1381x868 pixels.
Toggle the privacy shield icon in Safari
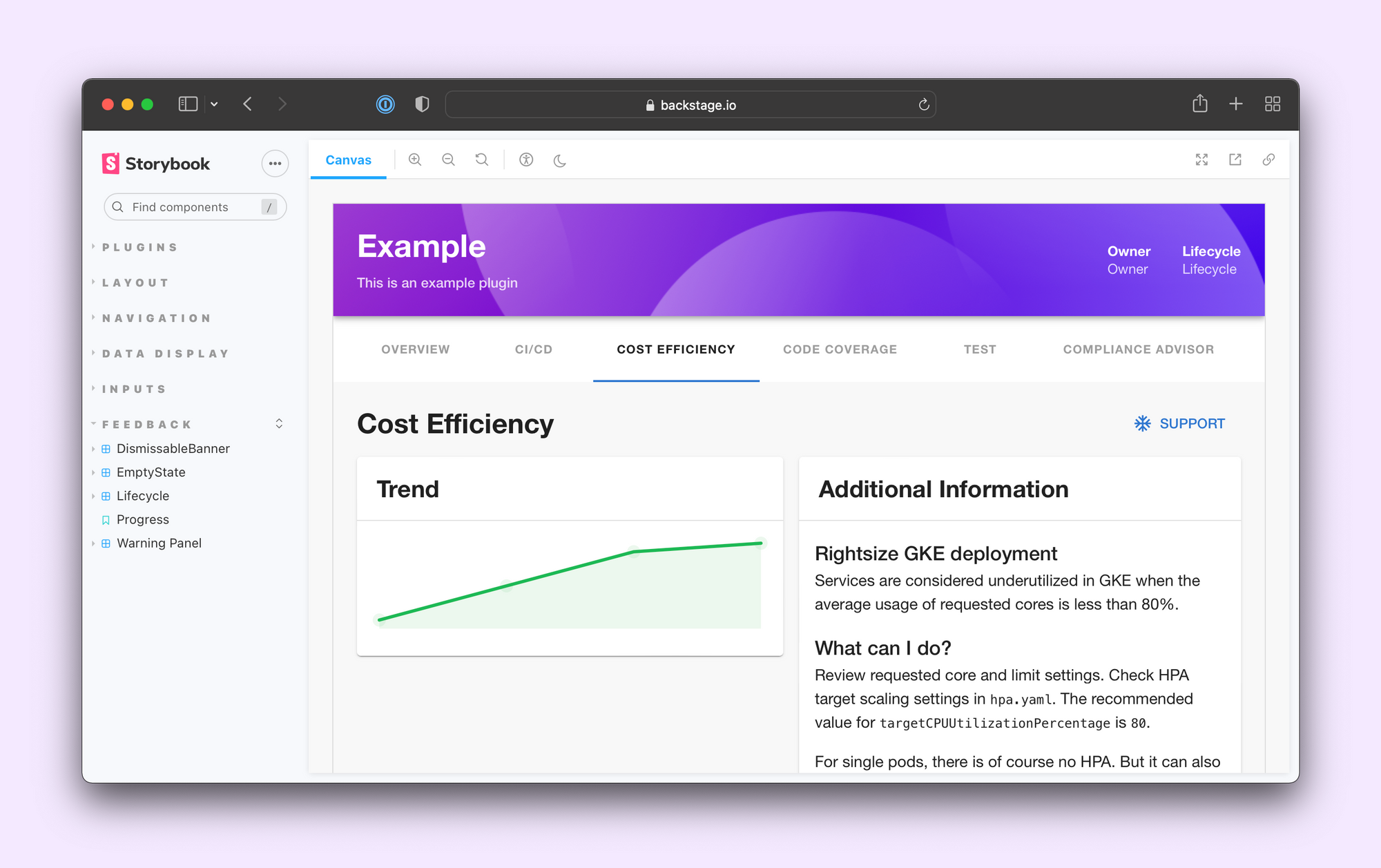[x=422, y=104]
